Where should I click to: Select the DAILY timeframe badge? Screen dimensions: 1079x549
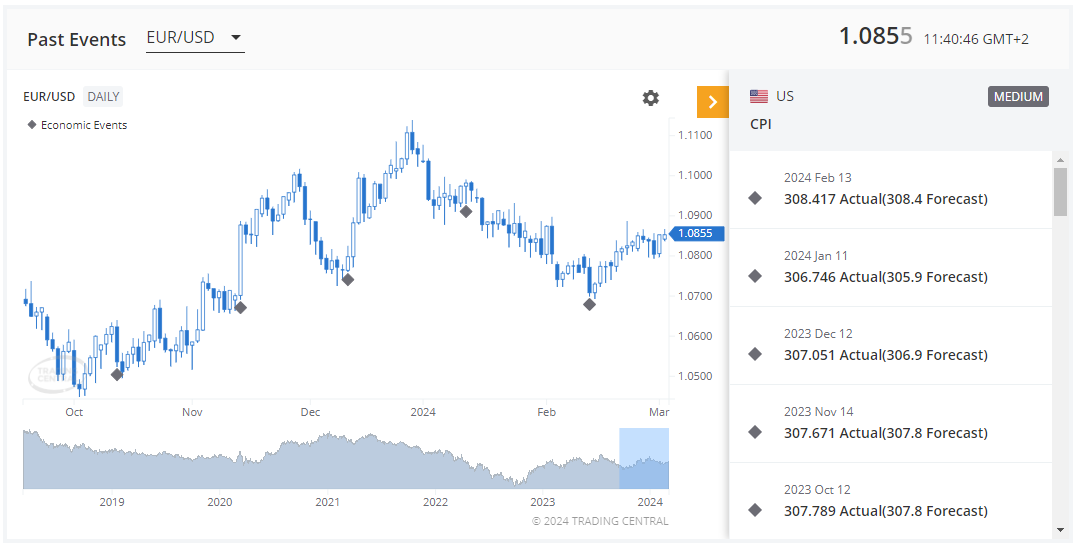(103, 96)
